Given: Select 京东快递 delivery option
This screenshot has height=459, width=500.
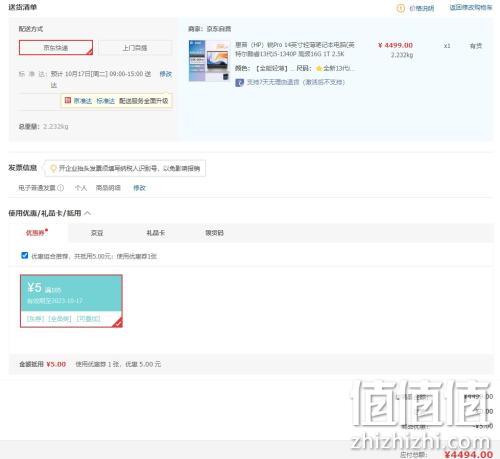Looking at the screenshot, I should point(56,48).
